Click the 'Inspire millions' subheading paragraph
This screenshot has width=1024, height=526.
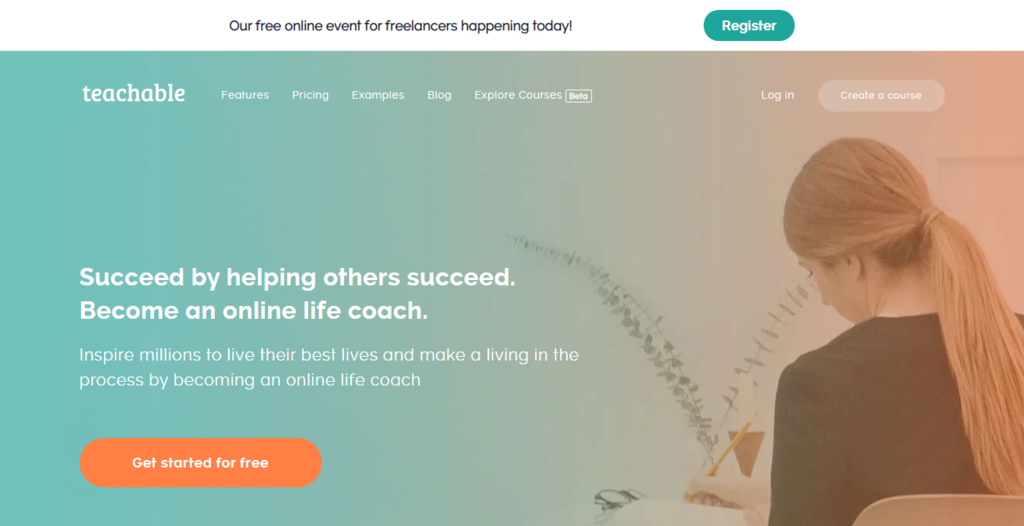pos(329,367)
